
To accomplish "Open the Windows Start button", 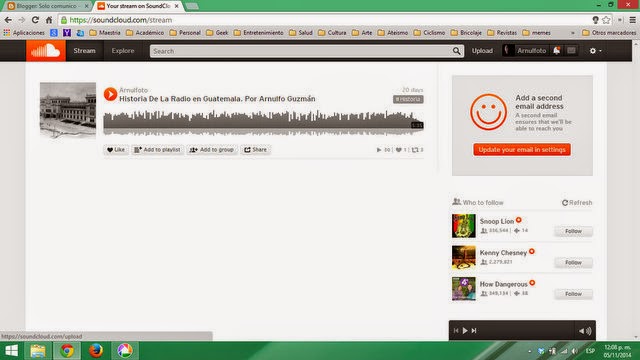I will (x=11, y=351).
